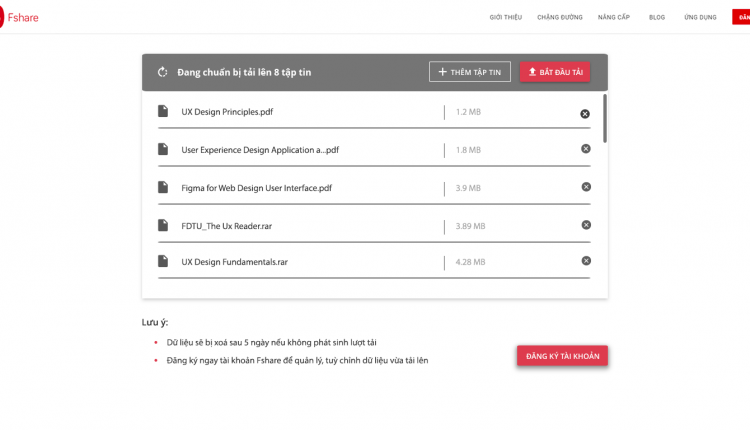Viewport: 750px width, 430px height.
Task: Click the Lưu ý note heading
Action: 154,322
